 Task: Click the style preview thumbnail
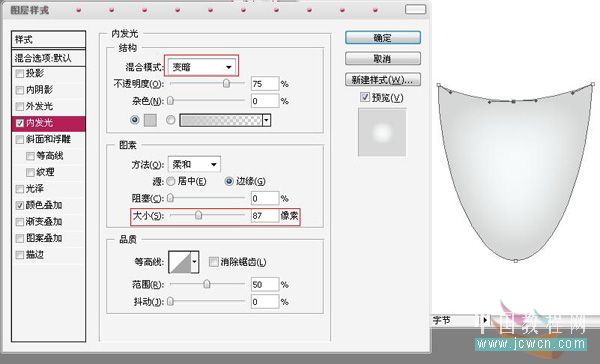pos(382,132)
